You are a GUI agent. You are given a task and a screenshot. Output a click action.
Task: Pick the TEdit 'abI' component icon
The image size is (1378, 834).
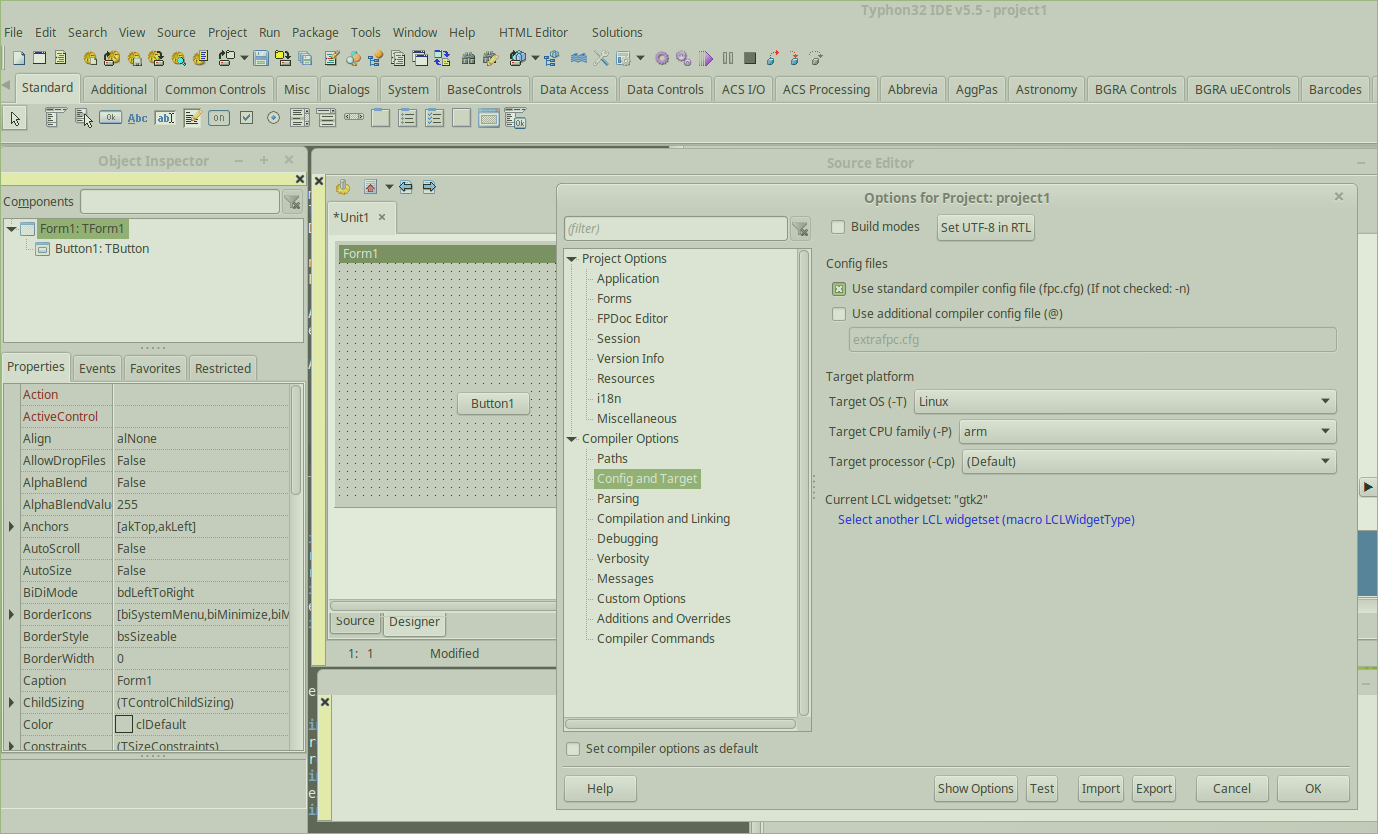tap(165, 118)
